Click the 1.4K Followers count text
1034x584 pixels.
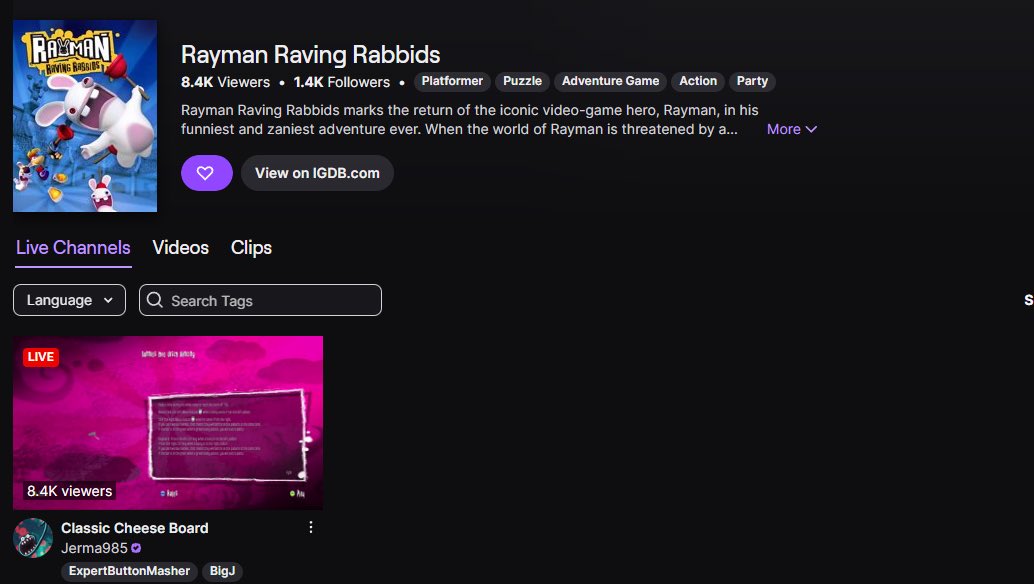coord(342,82)
